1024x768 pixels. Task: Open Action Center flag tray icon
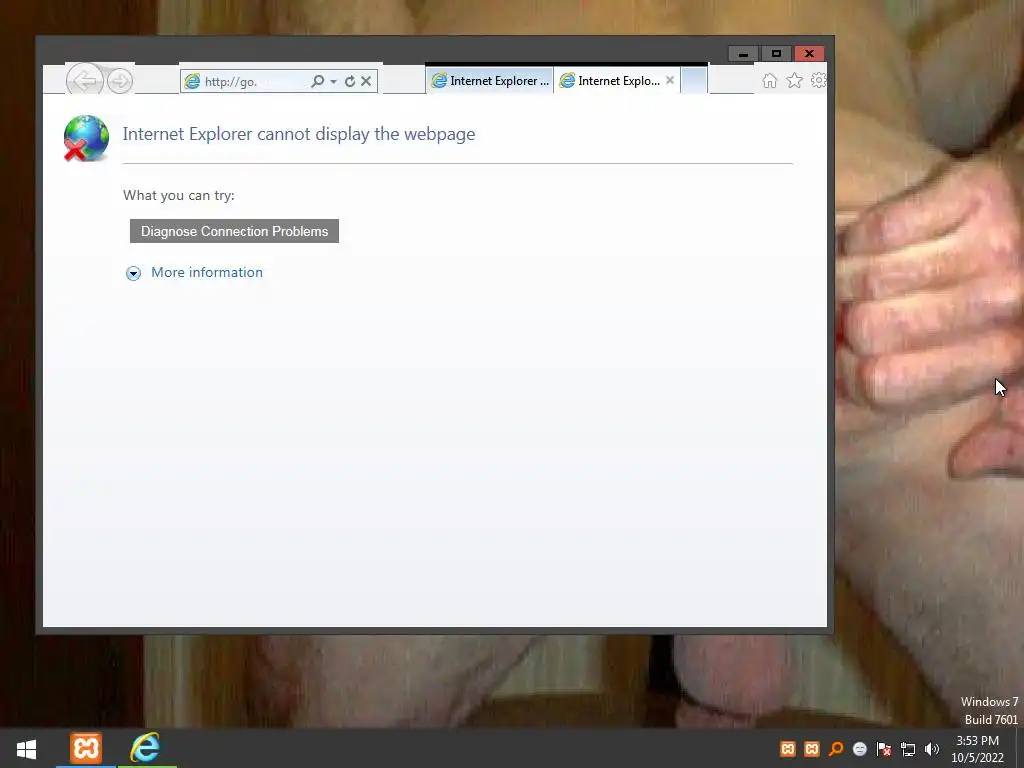[884, 749]
